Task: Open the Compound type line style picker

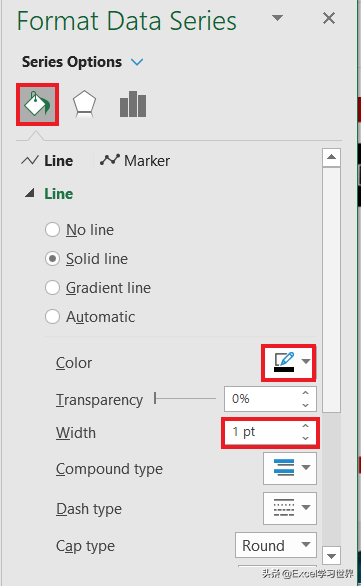Action: pos(290,468)
